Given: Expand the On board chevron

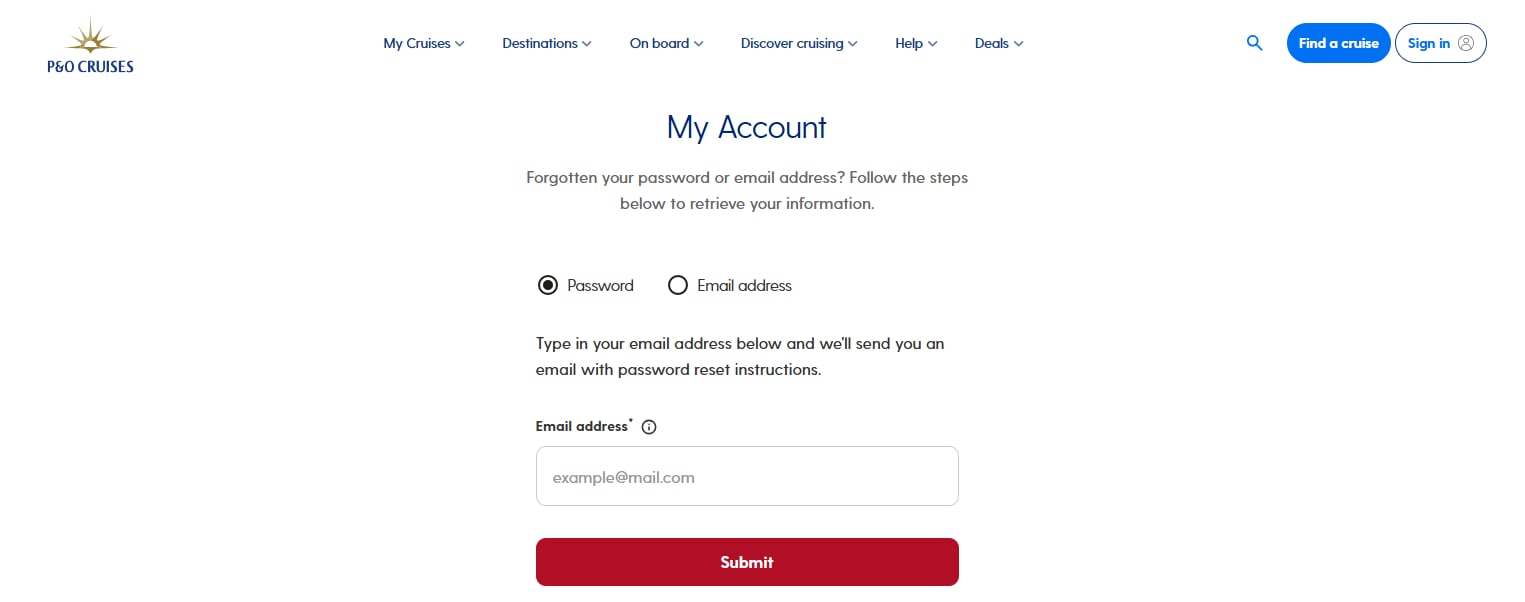Looking at the screenshot, I should click(699, 44).
